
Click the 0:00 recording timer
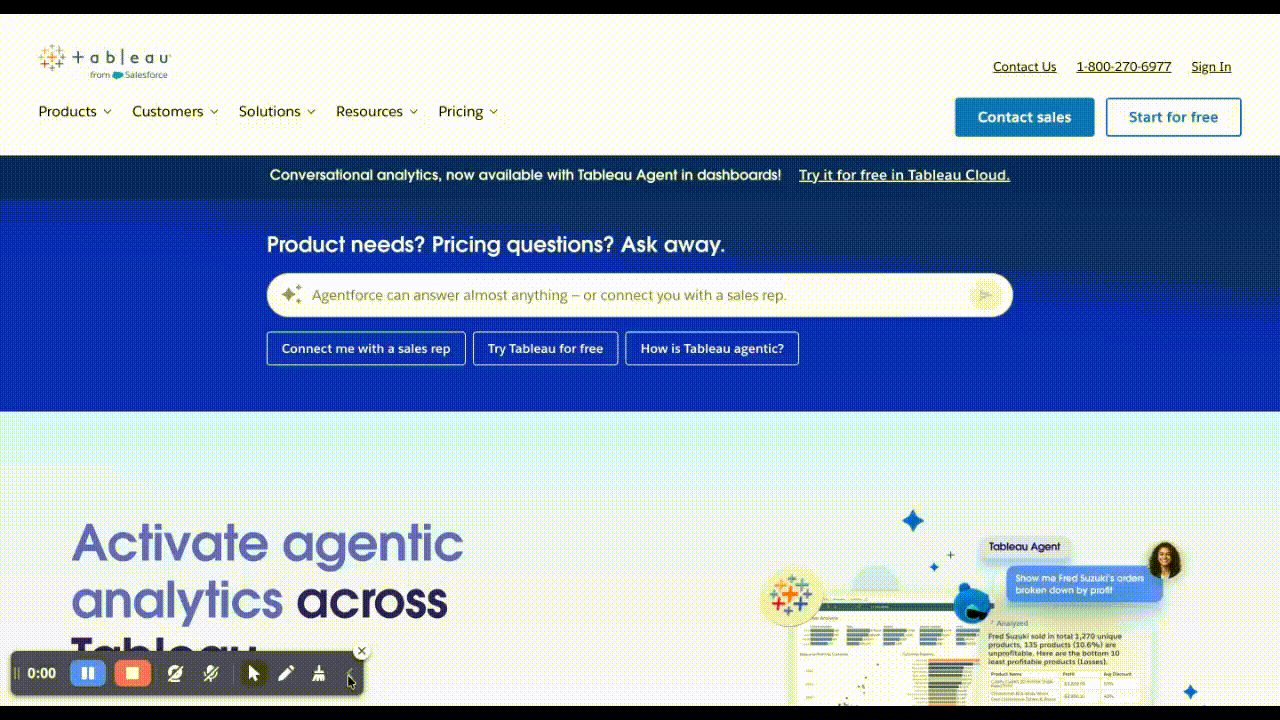[42, 673]
